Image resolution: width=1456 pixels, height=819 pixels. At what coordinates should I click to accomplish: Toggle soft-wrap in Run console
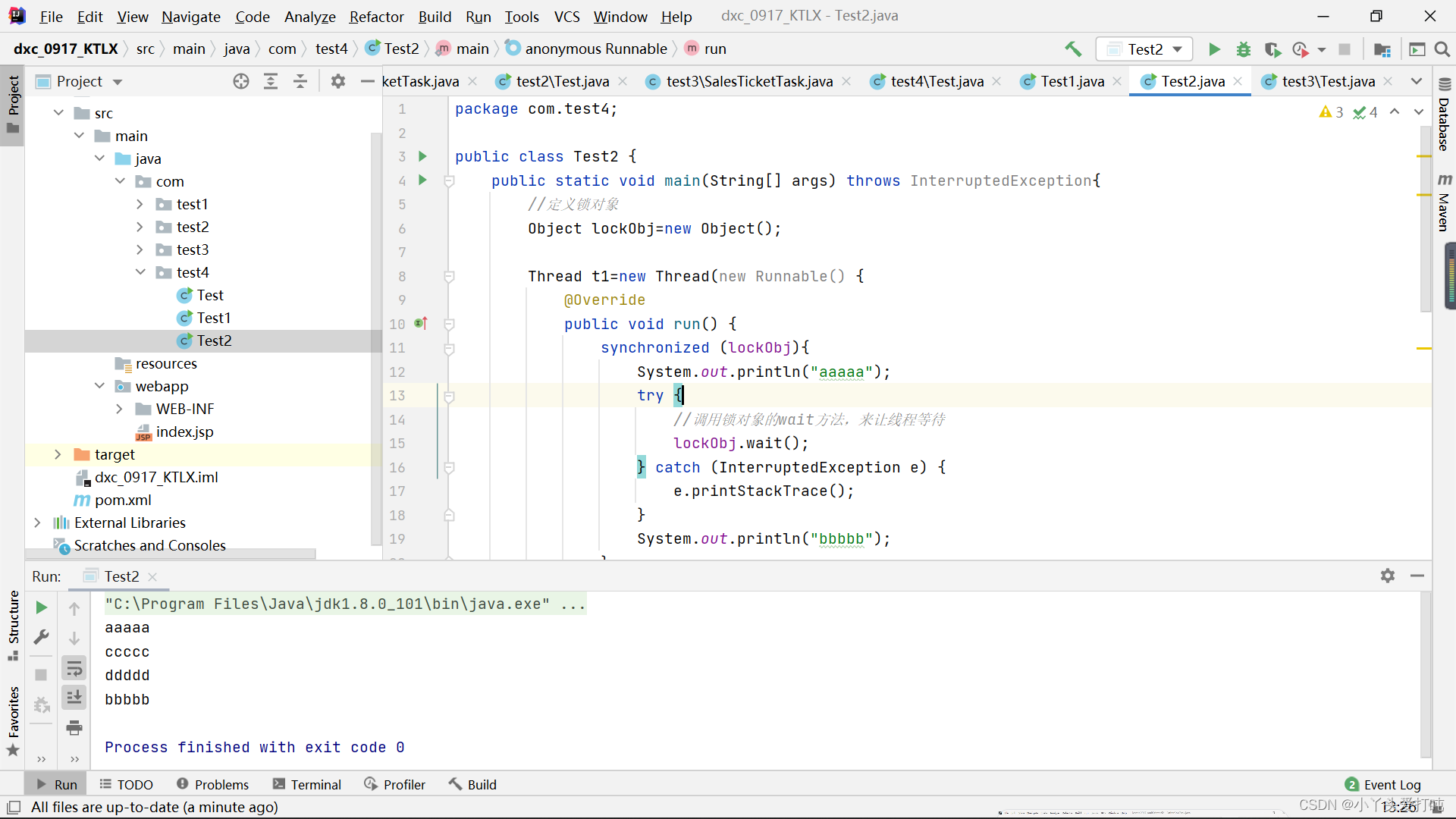coord(74,668)
